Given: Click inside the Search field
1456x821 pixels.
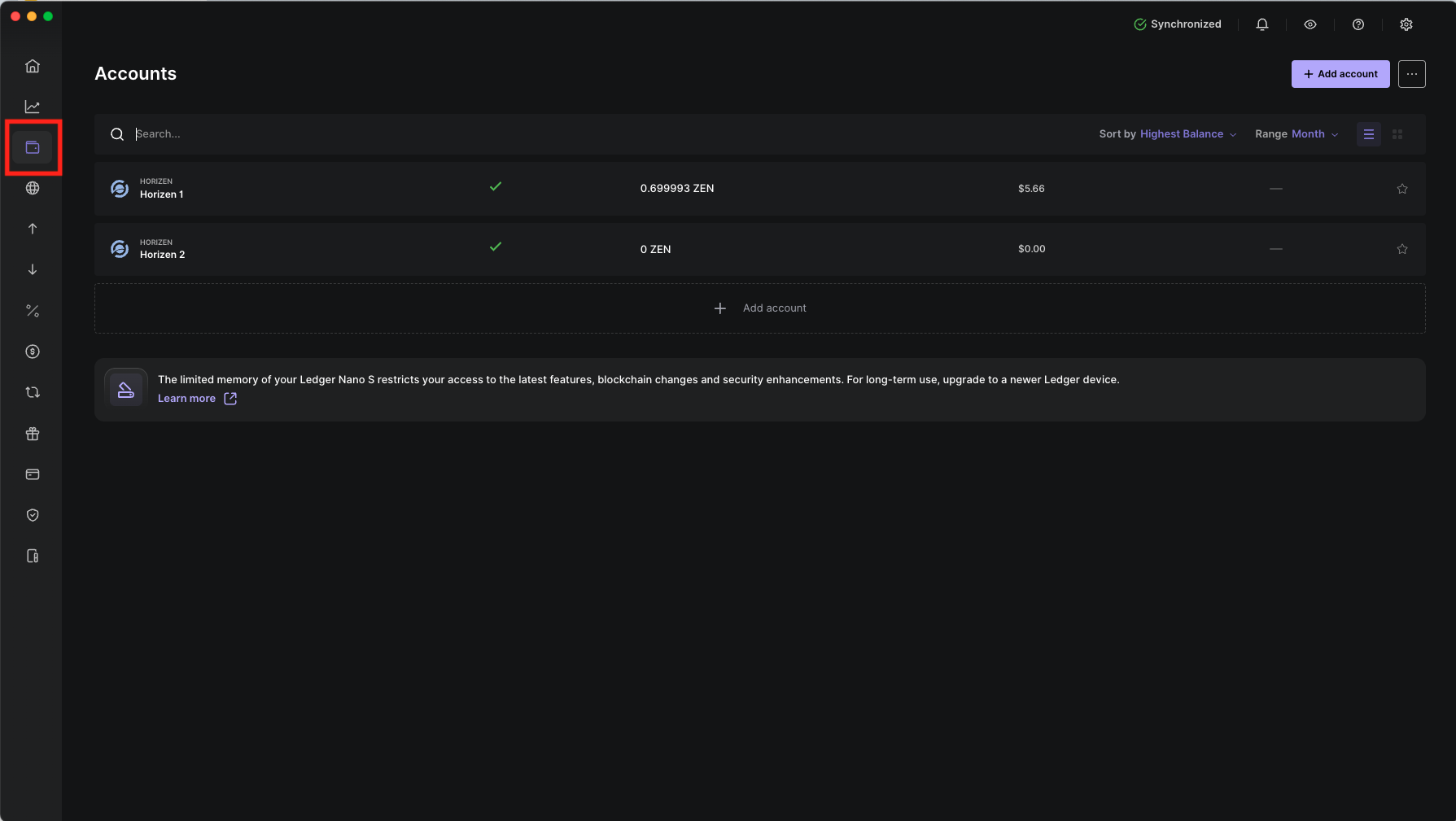Looking at the screenshot, I should pyautogui.click(x=326, y=133).
